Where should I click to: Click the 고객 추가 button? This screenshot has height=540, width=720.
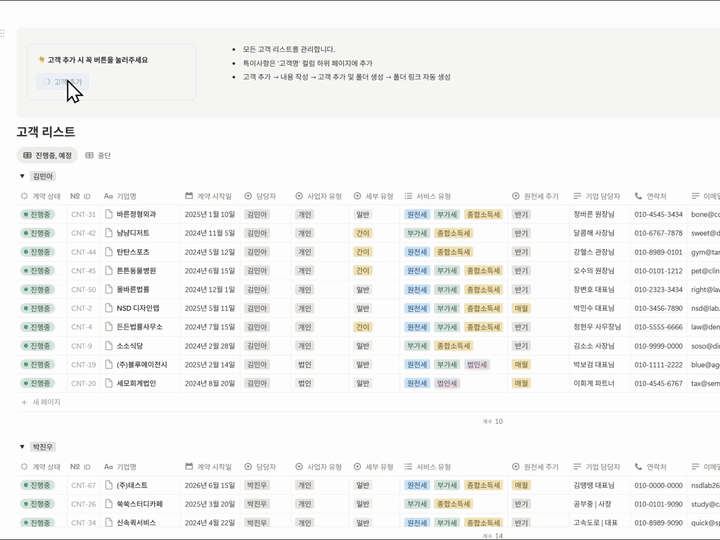pos(62,82)
